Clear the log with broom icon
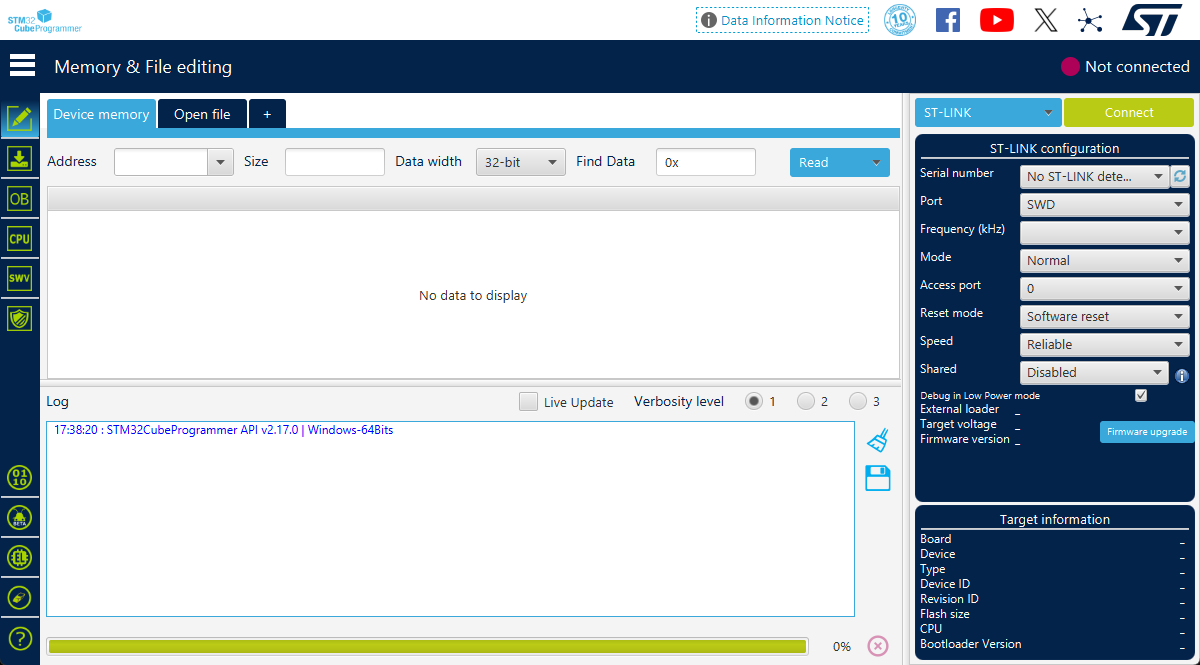Viewport: 1200px width, 665px height. 878,440
